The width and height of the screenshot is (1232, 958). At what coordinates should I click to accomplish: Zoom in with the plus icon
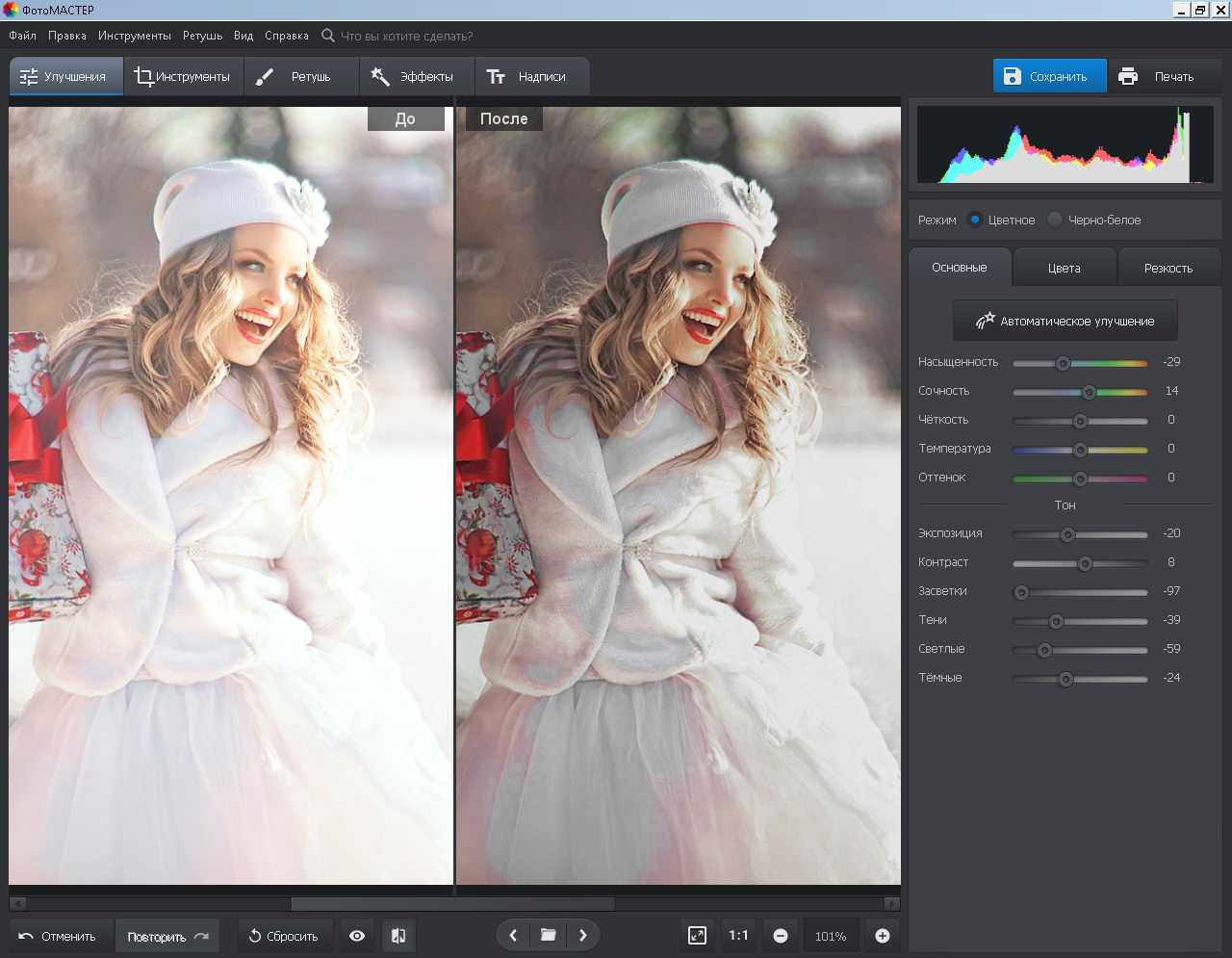(x=882, y=936)
